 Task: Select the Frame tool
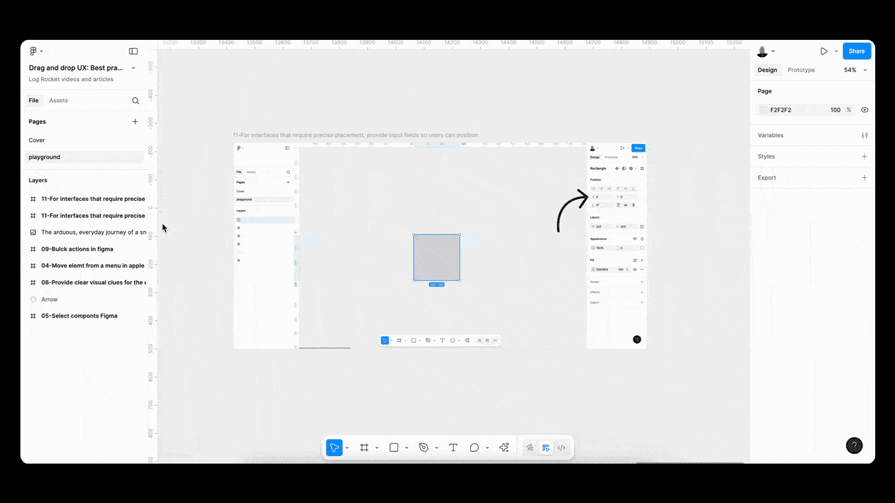pos(364,448)
